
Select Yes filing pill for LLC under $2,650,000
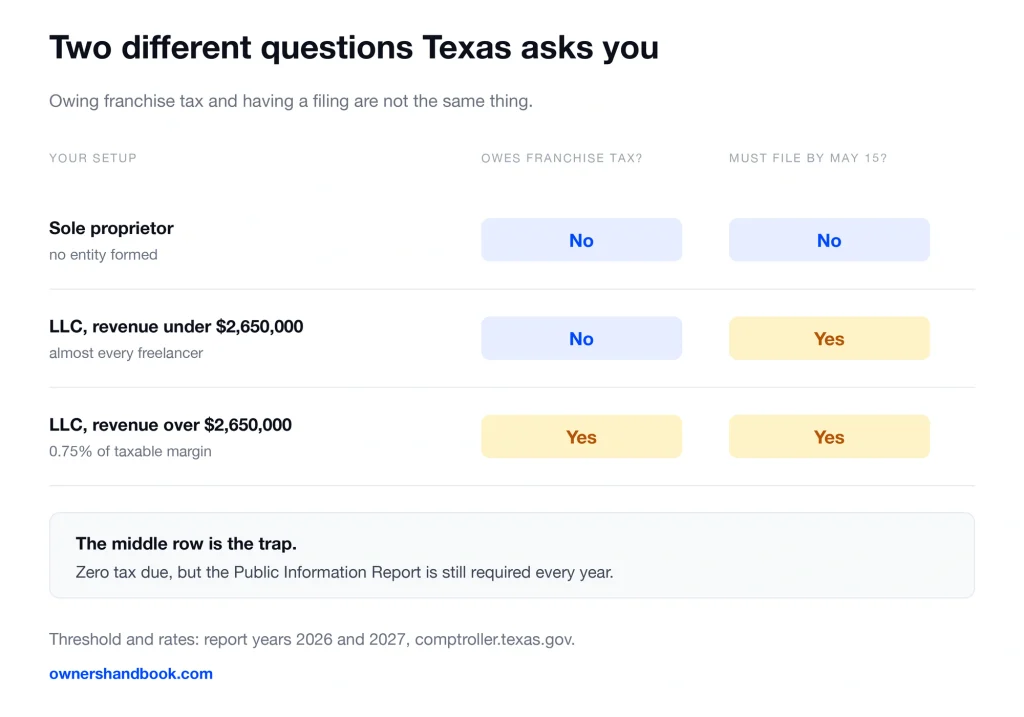(829, 338)
